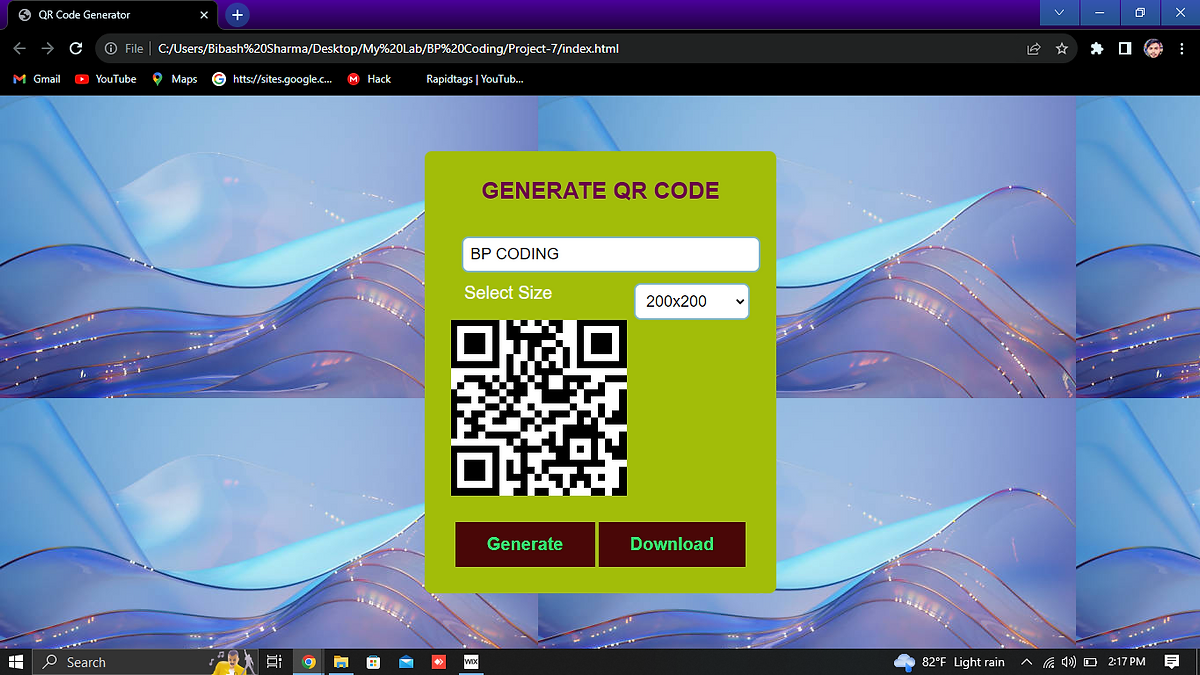Image resolution: width=1200 pixels, height=675 pixels.
Task: Expand the tab search chevron
Action: [1060, 13]
